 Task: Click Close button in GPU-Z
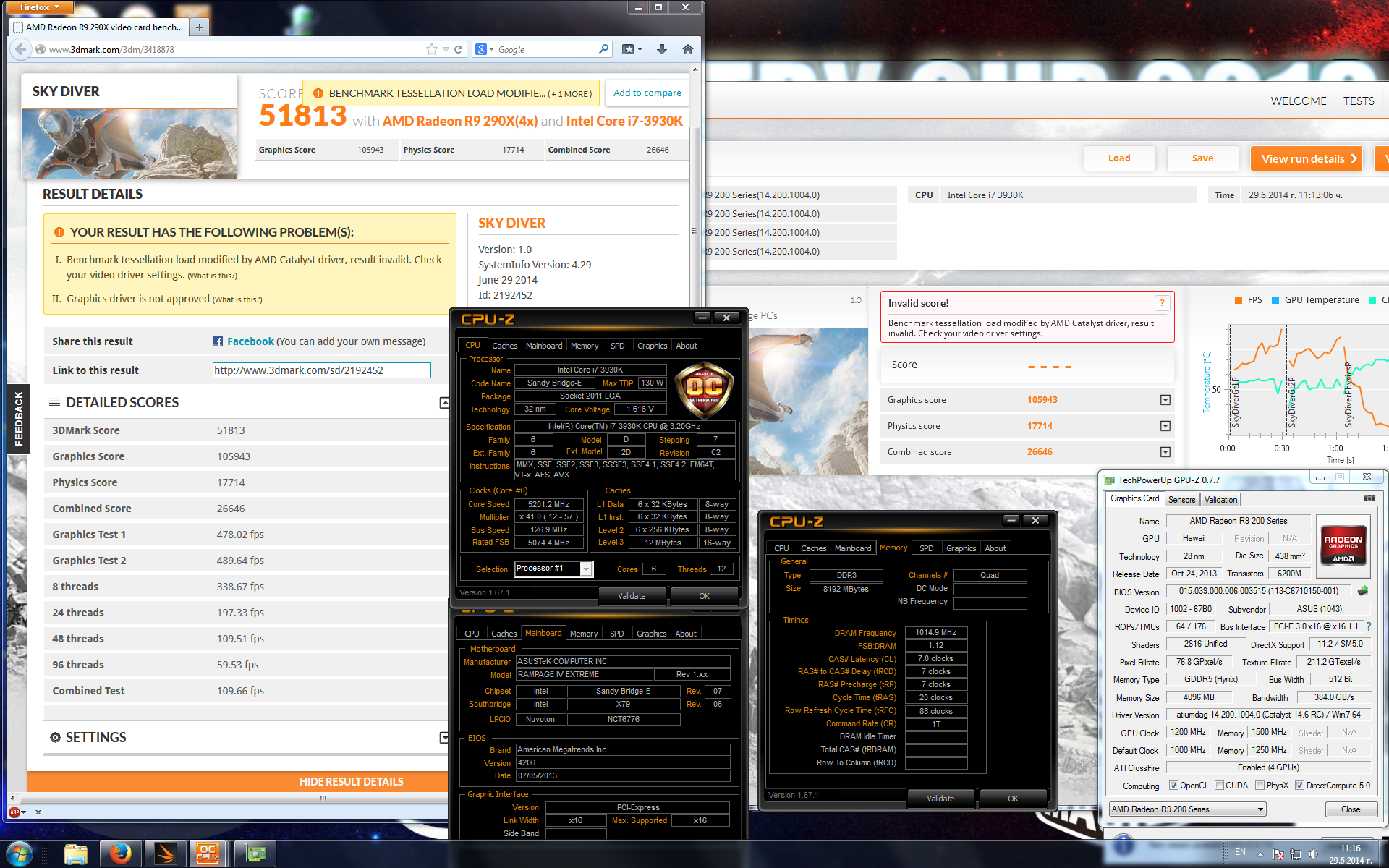pos(1350,809)
